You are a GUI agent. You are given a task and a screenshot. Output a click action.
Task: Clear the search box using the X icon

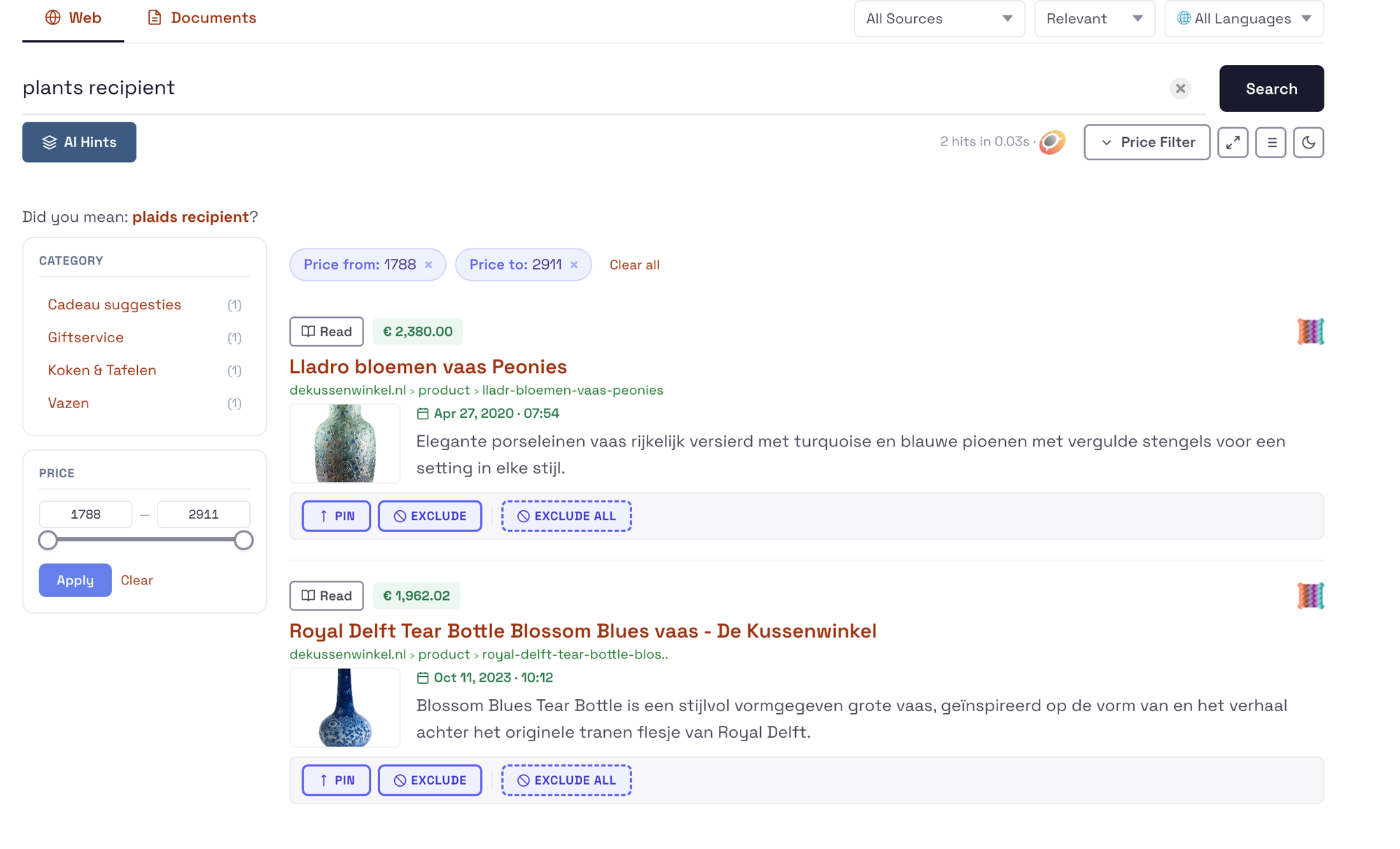point(1180,88)
